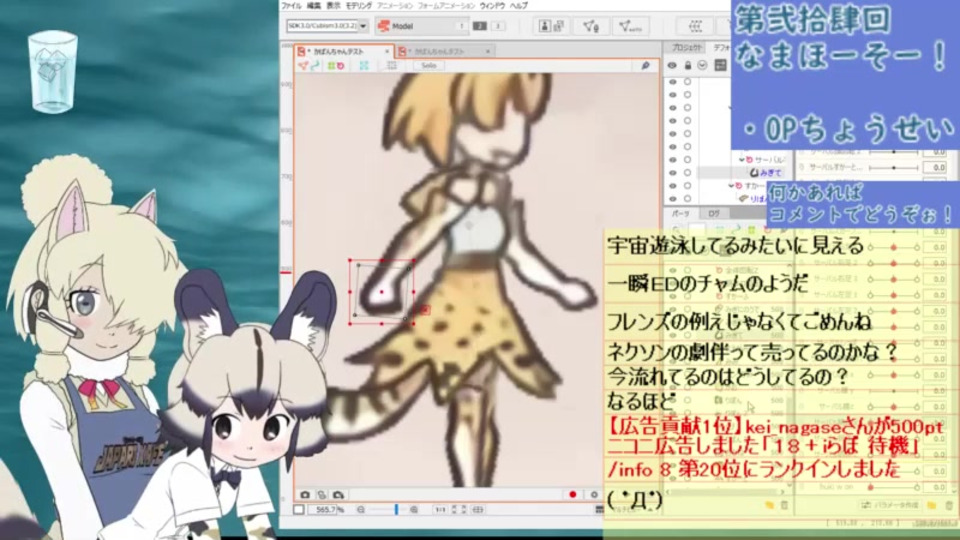Screen dimensions: 960x540
Task: Toggle lock circle on みぎて row
Action: point(688,173)
